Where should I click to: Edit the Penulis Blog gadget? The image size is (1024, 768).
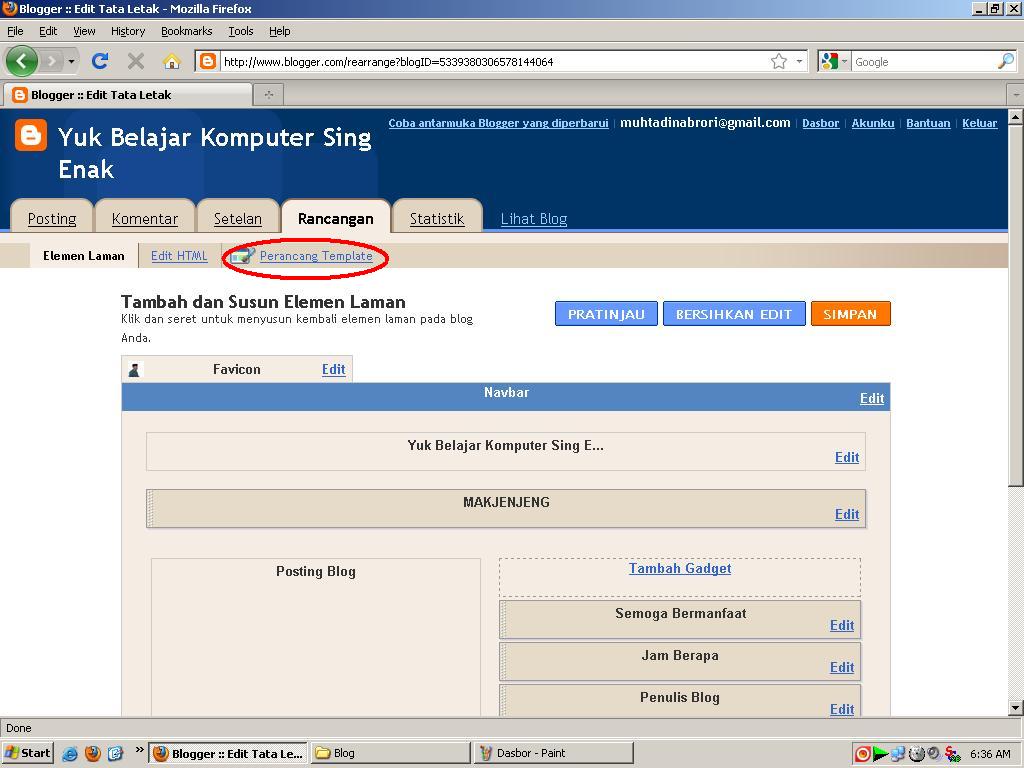[x=842, y=709]
